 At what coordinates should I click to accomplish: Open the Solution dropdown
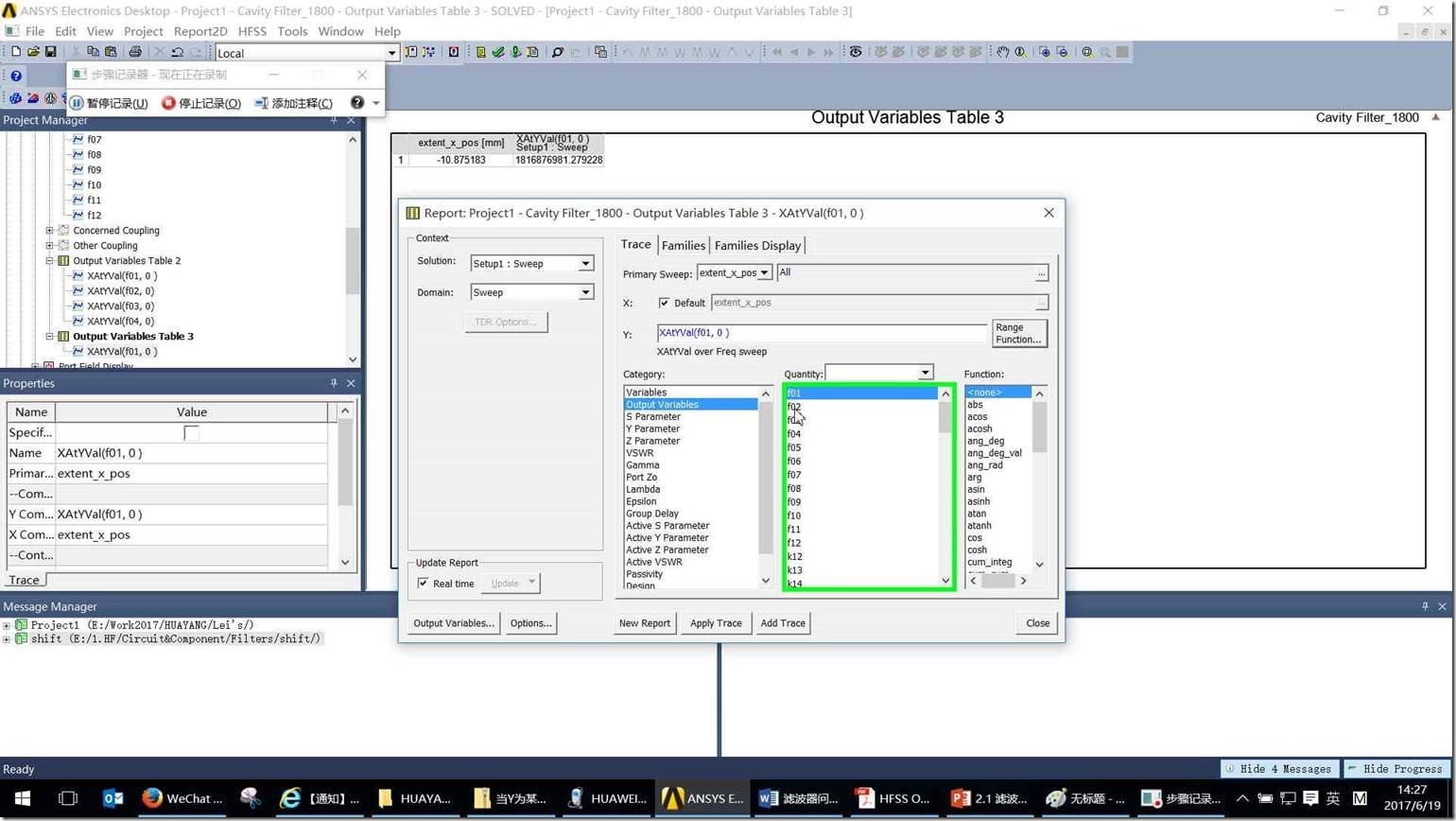(x=585, y=264)
